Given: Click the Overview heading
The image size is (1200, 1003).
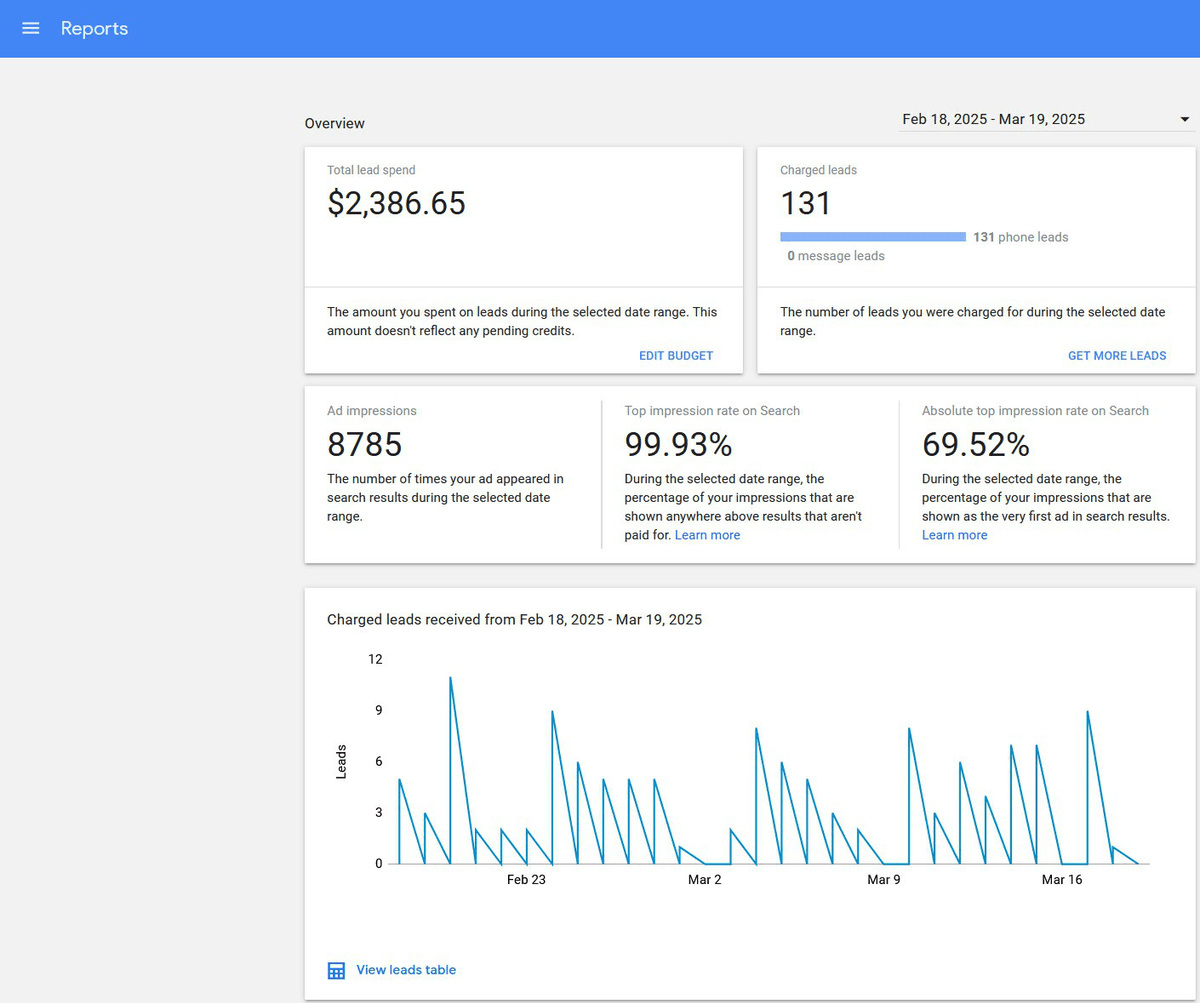Looking at the screenshot, I should 335,123.
